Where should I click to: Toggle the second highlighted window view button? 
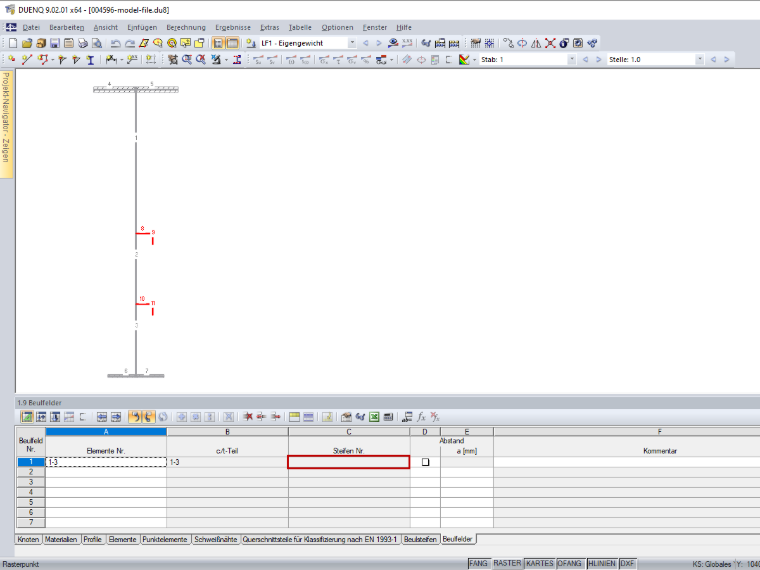pos(233,43)
